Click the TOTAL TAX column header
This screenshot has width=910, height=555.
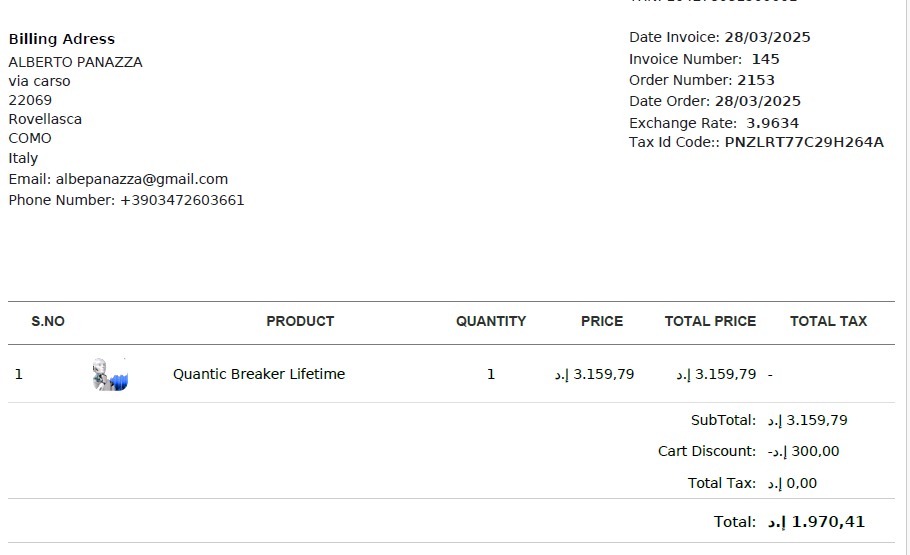pos(828,322)
